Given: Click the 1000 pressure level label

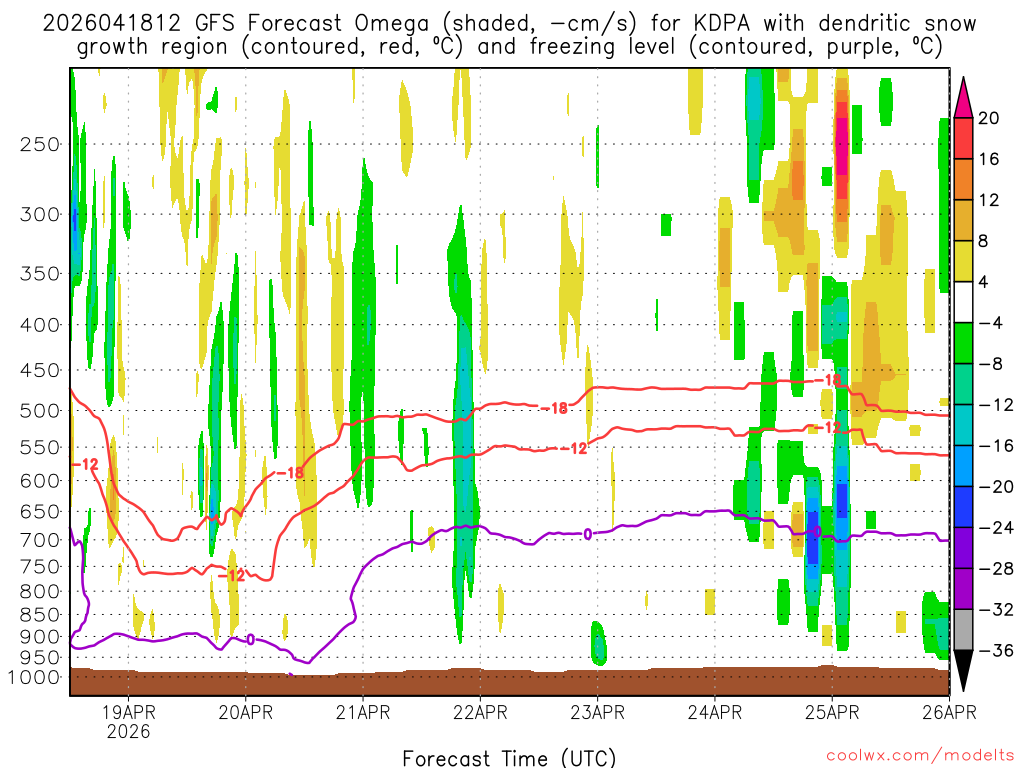Looking at the screenshot, I should tap(35, 677).
